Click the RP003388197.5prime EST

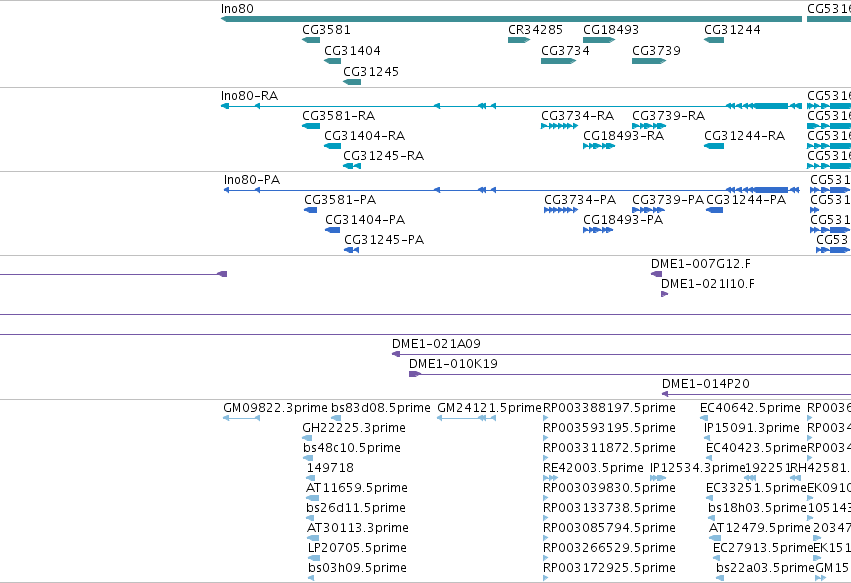click(546, 418)
